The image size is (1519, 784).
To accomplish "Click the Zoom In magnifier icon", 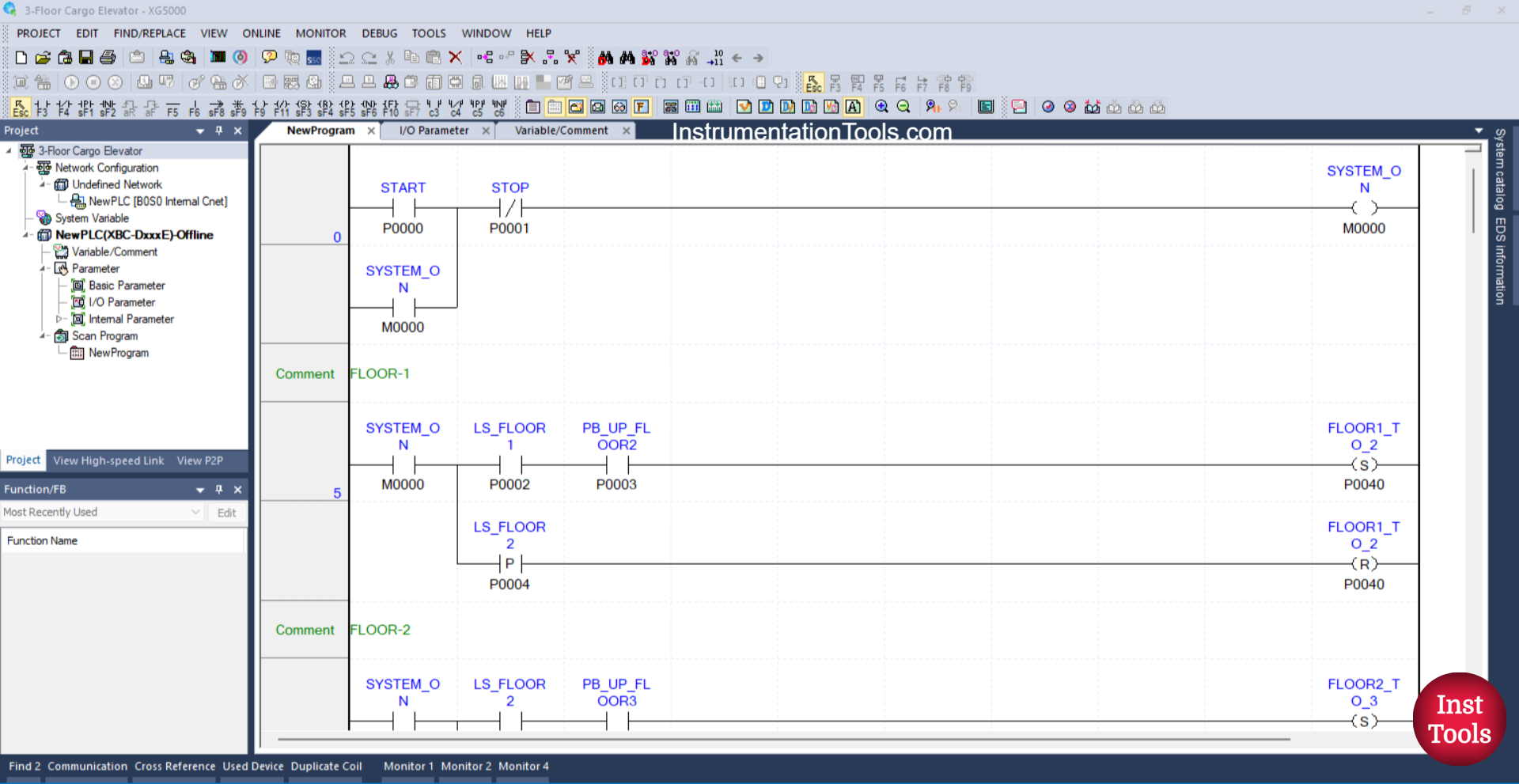I will tap(882, 107).
